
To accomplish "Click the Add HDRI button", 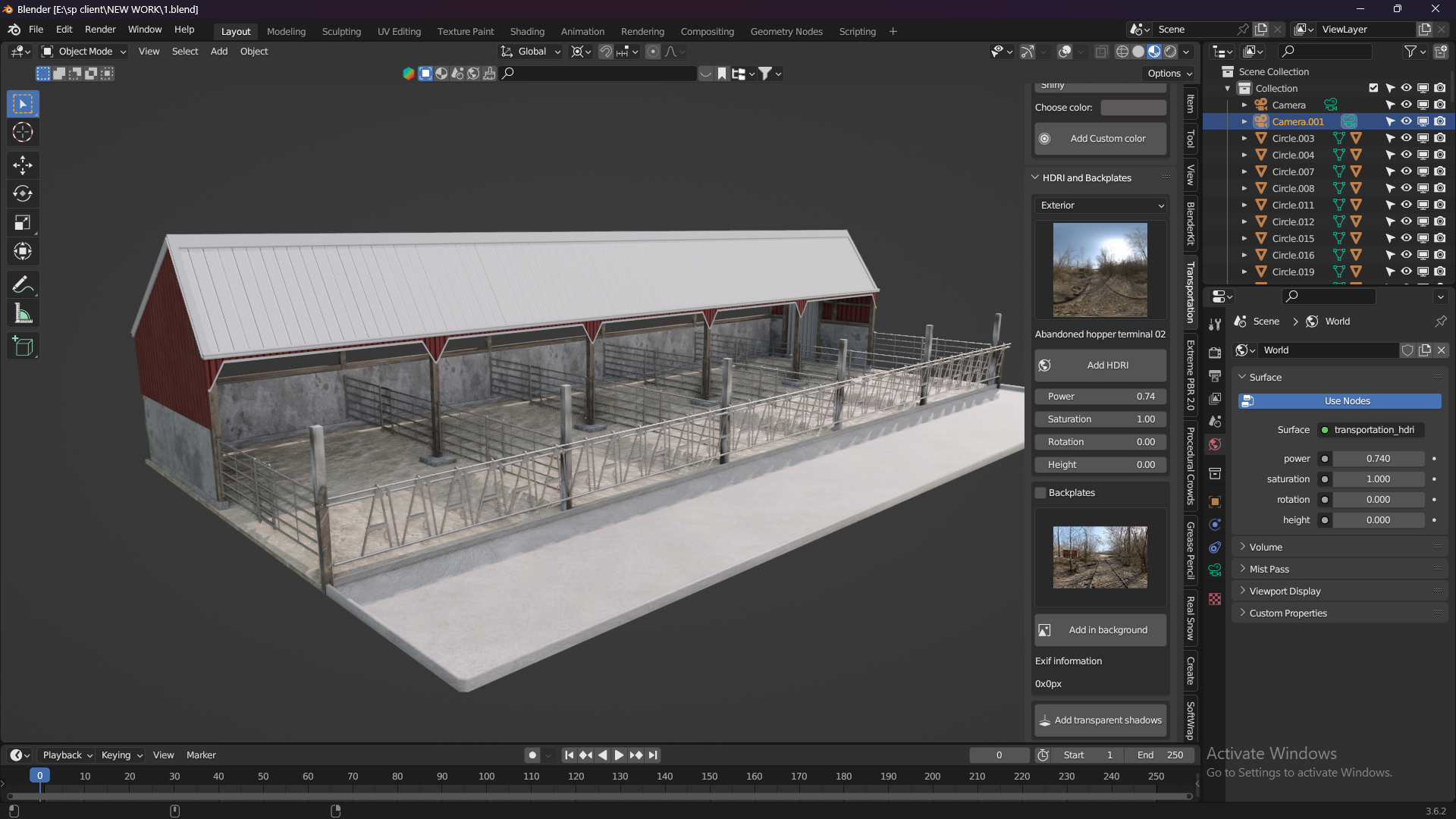I will (x=1100, y=365).
